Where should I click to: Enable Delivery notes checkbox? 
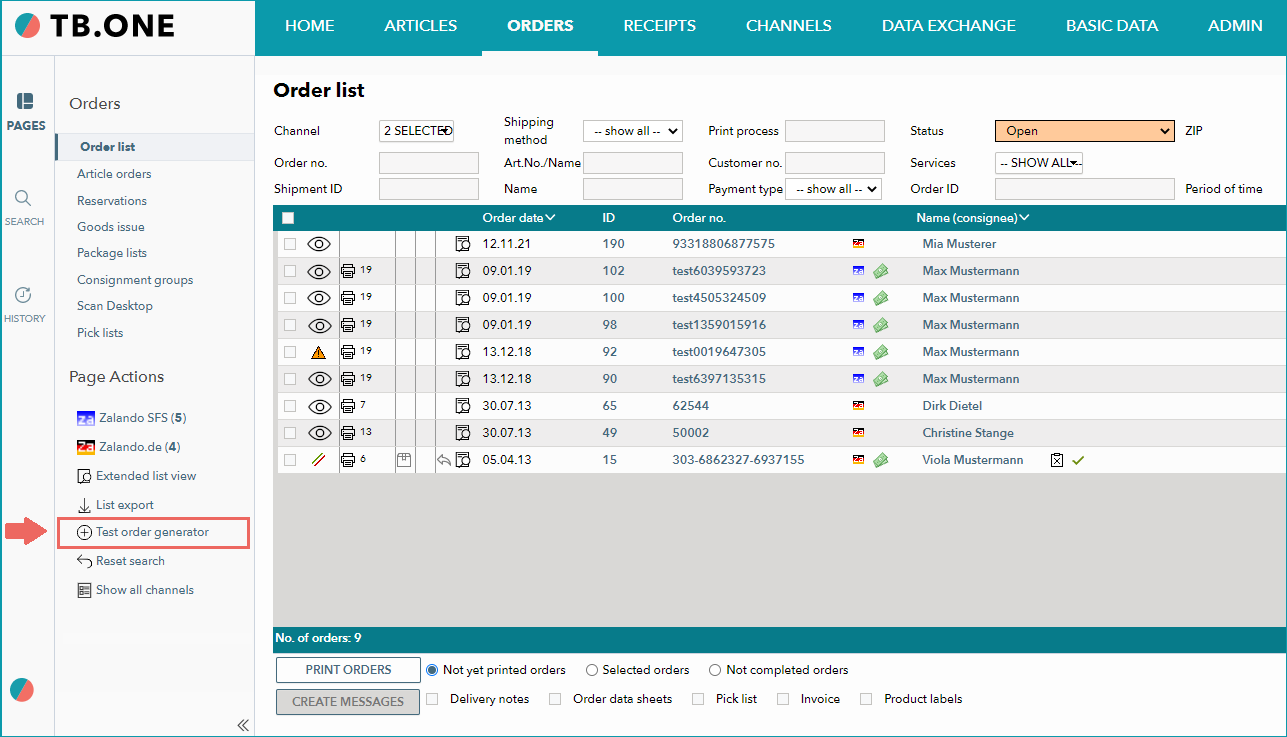click(433, 699)
